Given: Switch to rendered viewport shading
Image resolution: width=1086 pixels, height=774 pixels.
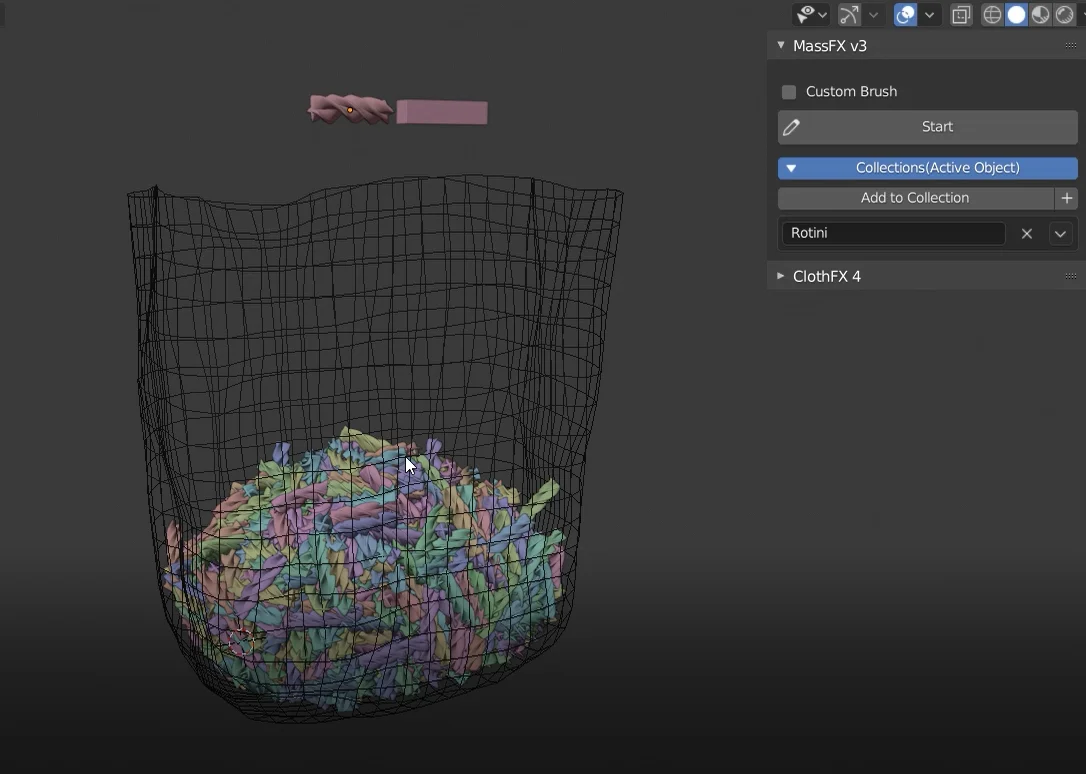Looking at the screenshot, I should (1064, 14).
